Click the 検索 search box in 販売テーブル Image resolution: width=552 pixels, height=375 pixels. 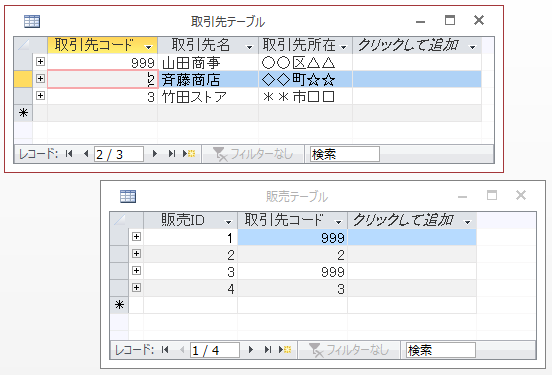441,350
